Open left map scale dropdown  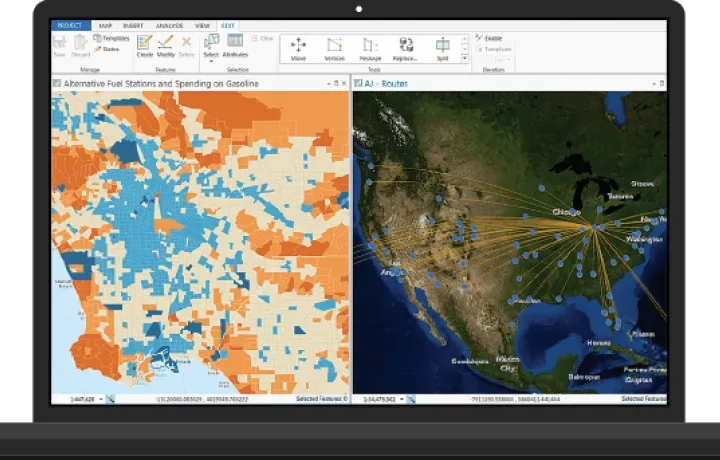pyautogui.click(x=100, y=399)
